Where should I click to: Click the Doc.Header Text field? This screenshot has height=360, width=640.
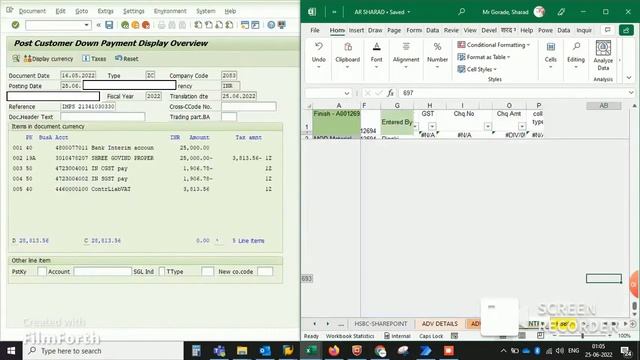click(x=102, y=117)
